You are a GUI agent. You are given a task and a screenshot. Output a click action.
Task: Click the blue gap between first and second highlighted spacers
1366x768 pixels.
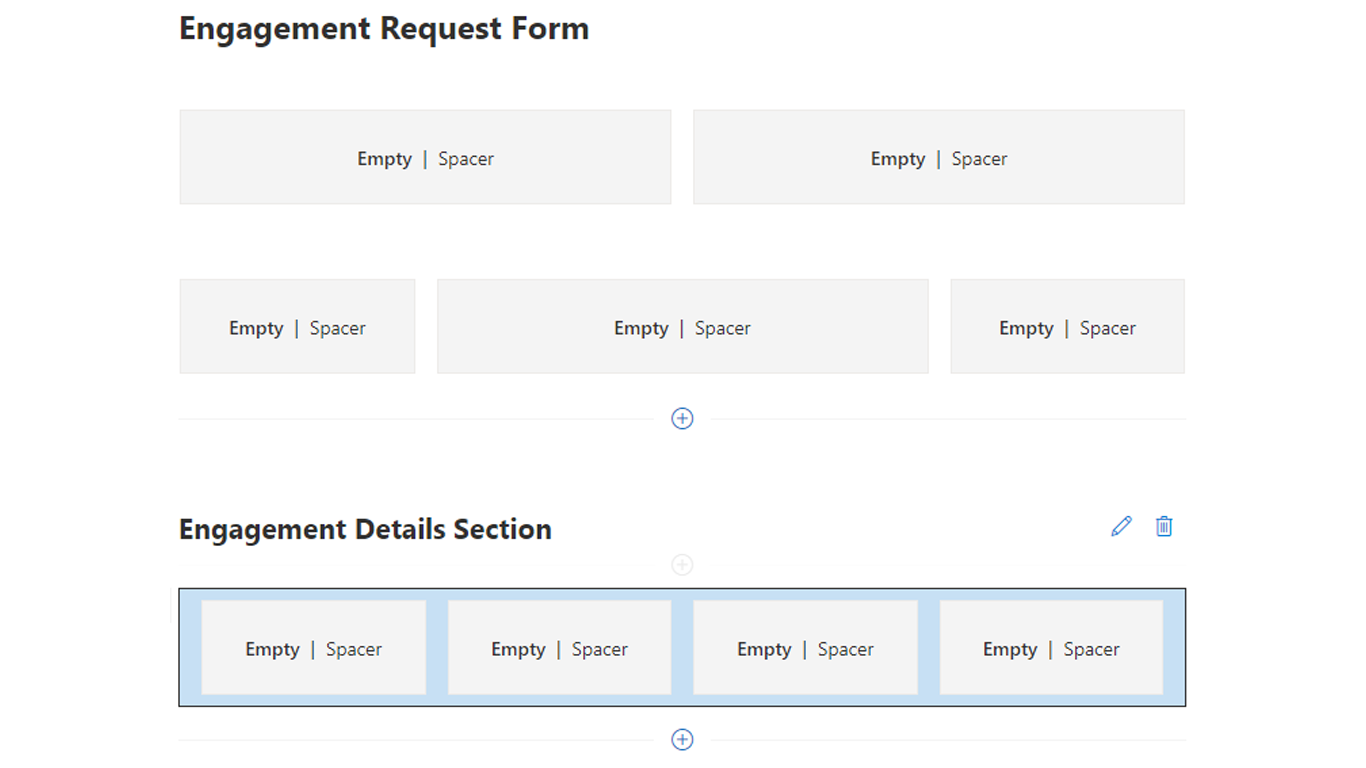click(x=437, y=648)
